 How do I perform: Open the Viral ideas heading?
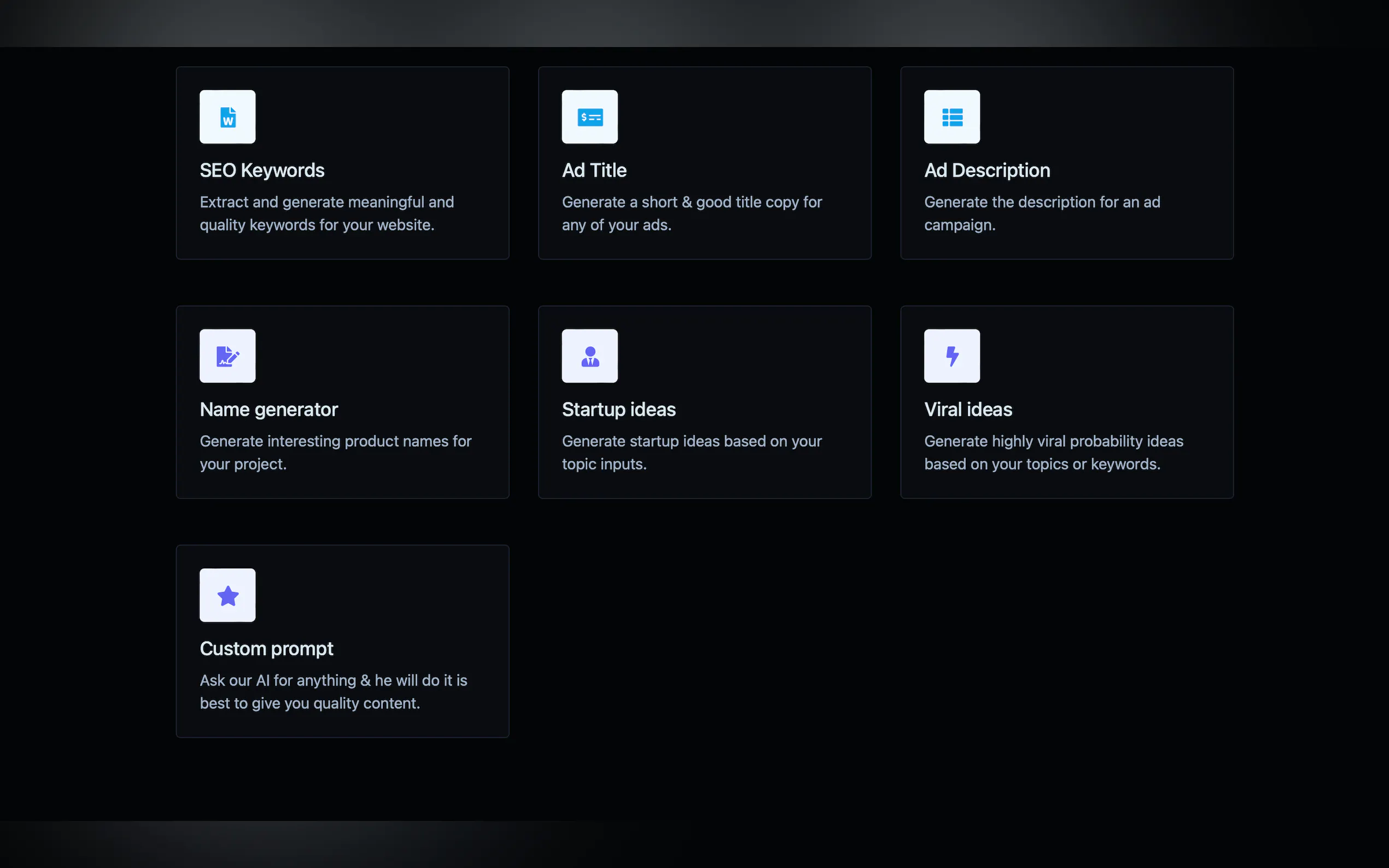coord(967,409)
